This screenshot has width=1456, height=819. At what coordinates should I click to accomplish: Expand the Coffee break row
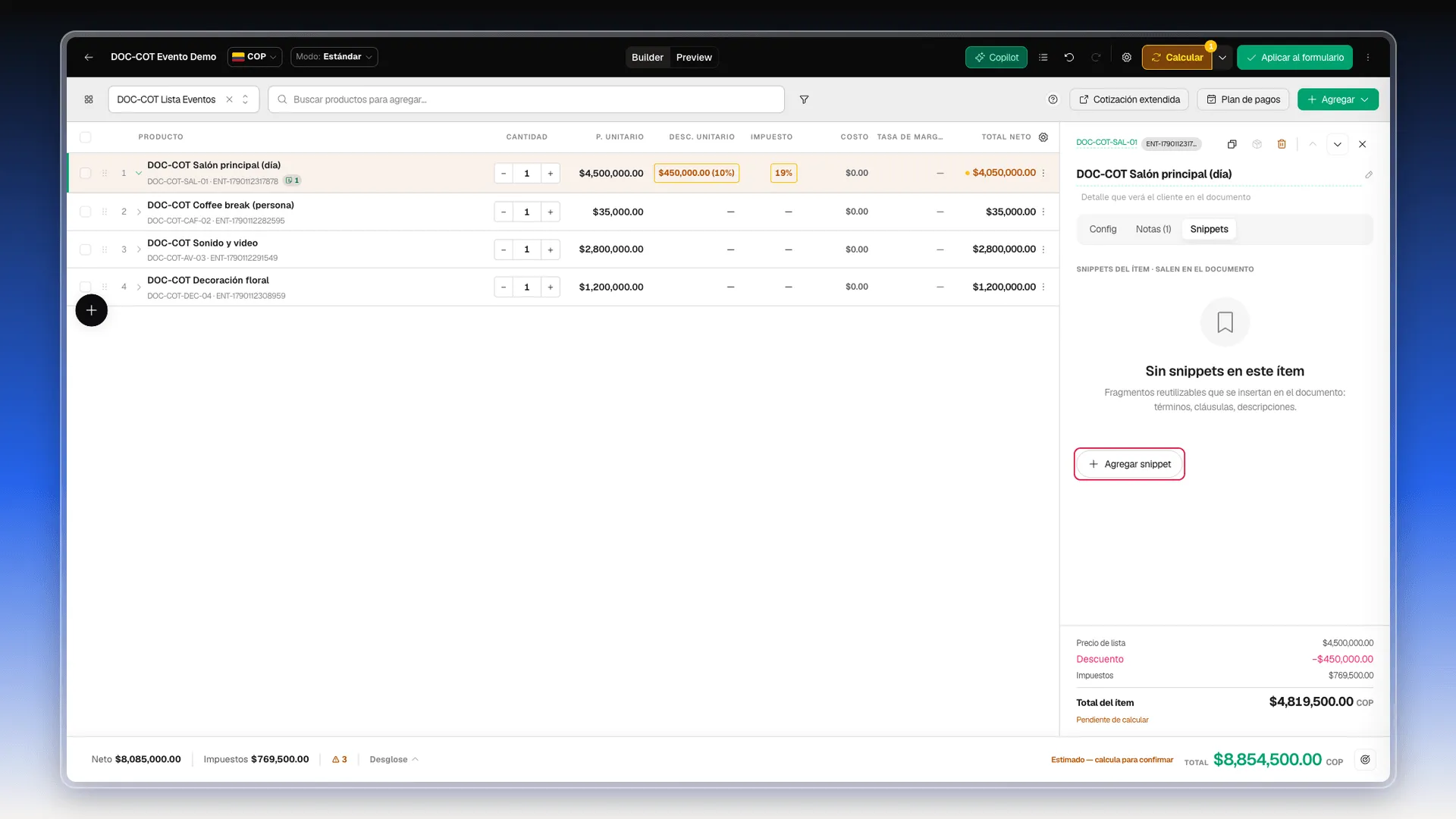point(139,212)
